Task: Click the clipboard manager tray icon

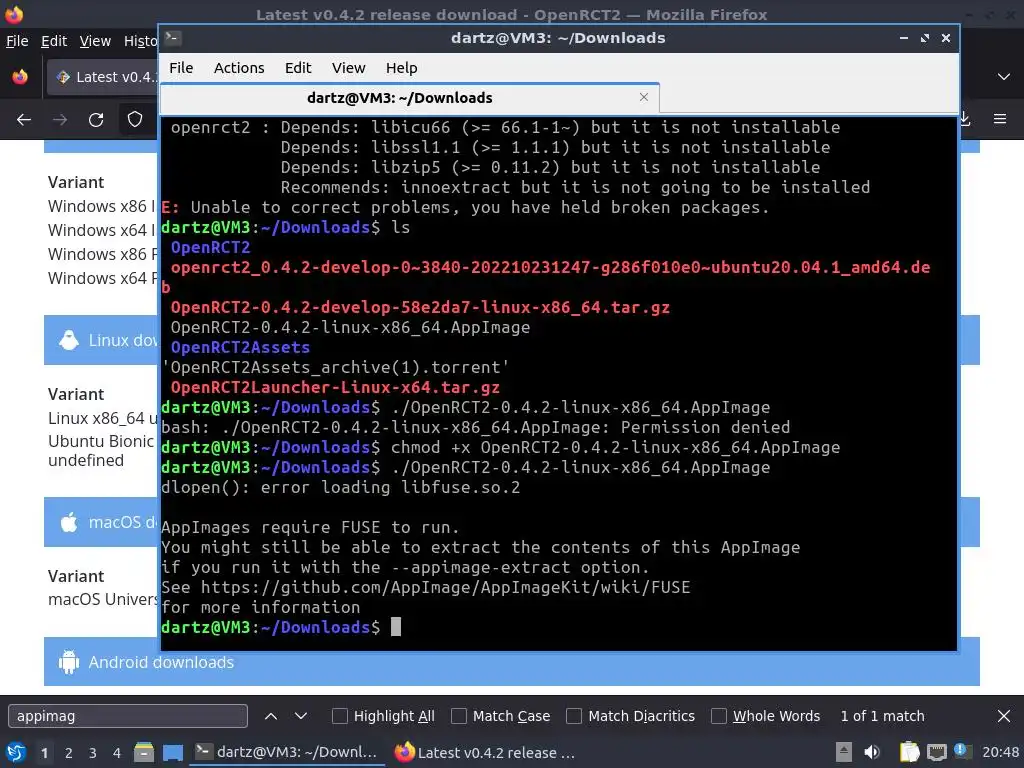Action: tap(909, 752)
